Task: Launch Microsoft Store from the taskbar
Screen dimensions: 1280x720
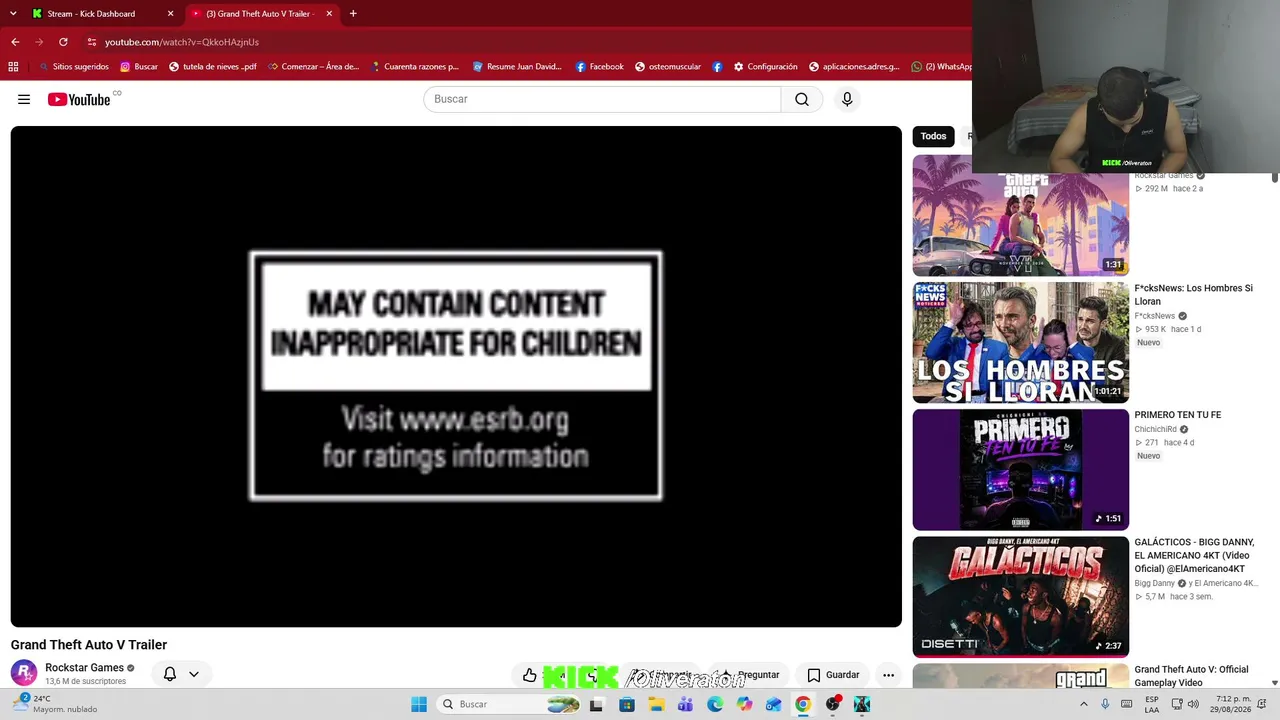Action: (627, 704)
